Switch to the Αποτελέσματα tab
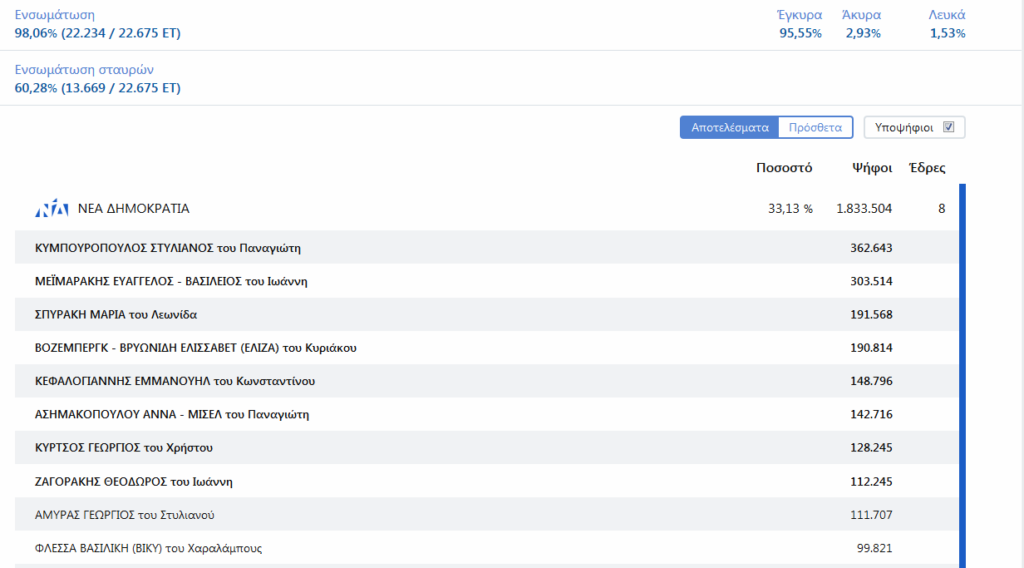 click(x=729, y=127)
